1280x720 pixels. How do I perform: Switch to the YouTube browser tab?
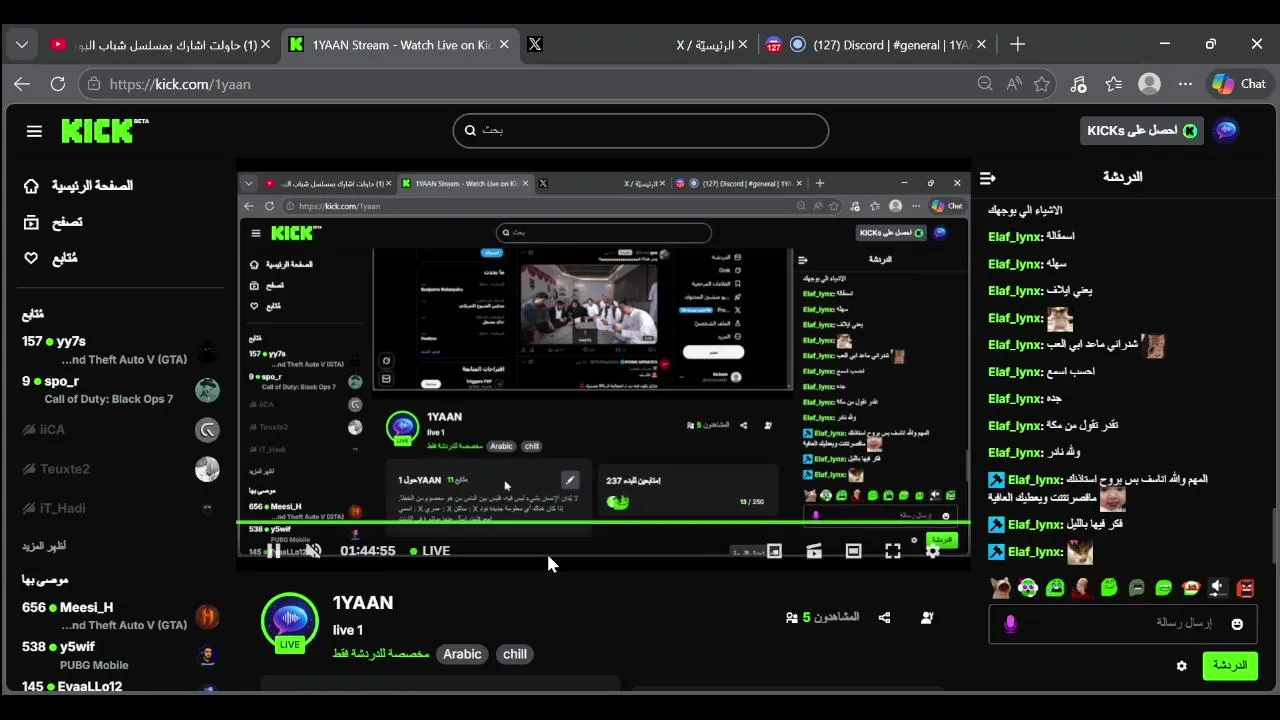pyautogui.click(x=160, y=44)
